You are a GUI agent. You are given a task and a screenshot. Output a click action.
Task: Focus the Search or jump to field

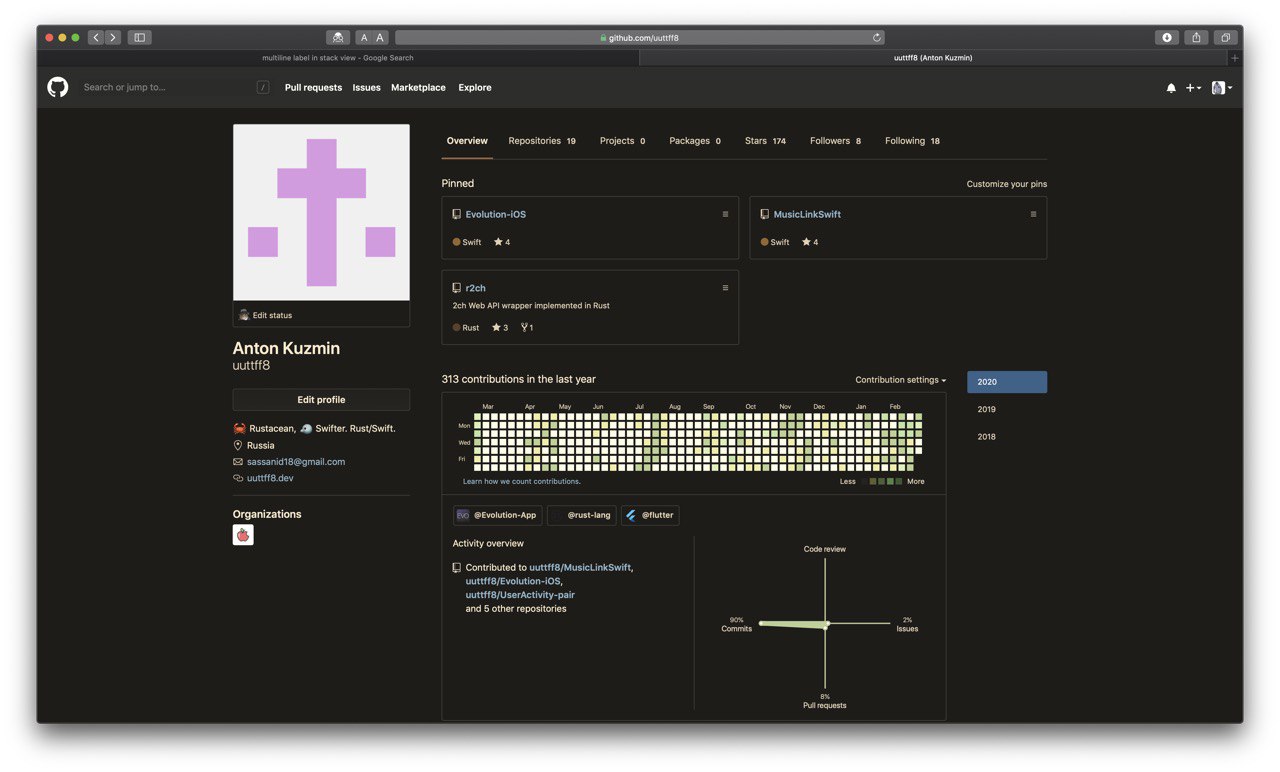(176, 87)
